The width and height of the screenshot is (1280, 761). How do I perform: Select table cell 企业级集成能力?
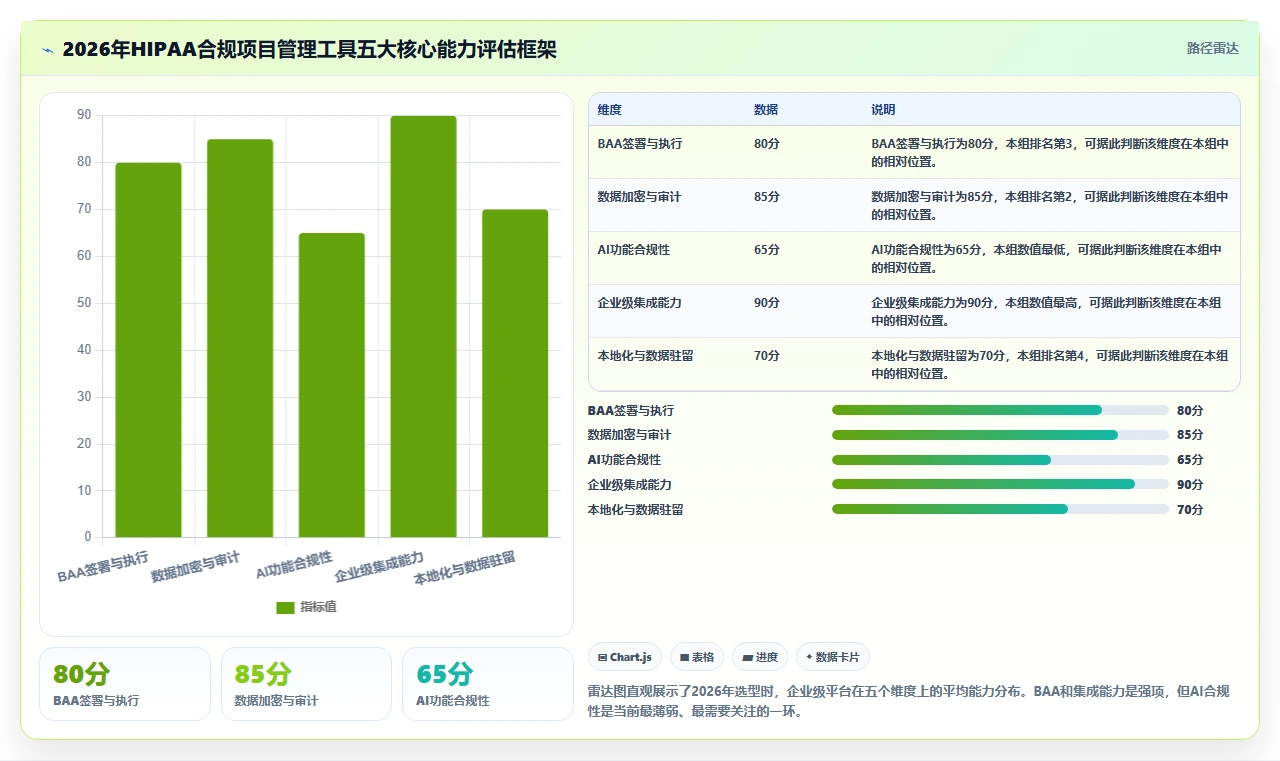pos(639,303)
